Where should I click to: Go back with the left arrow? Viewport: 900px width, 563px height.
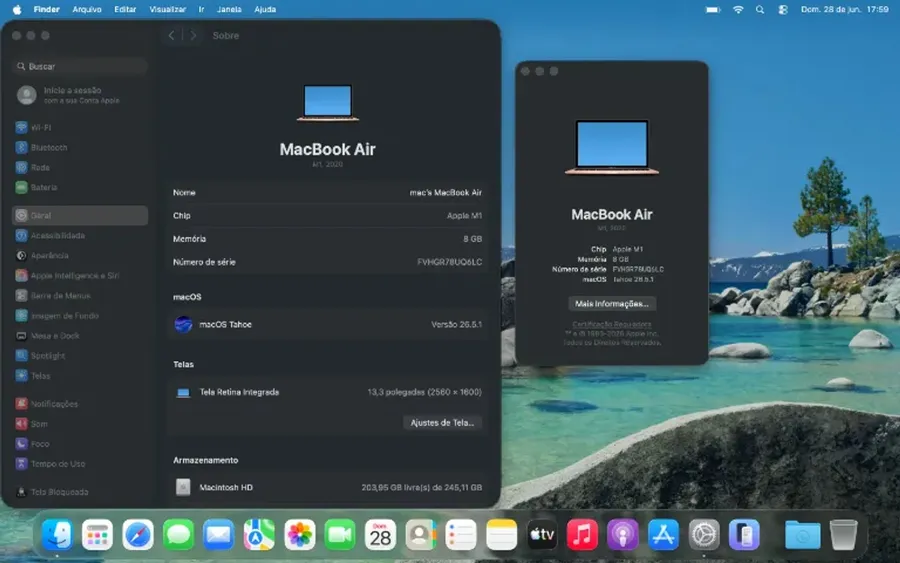pos(171,36)
